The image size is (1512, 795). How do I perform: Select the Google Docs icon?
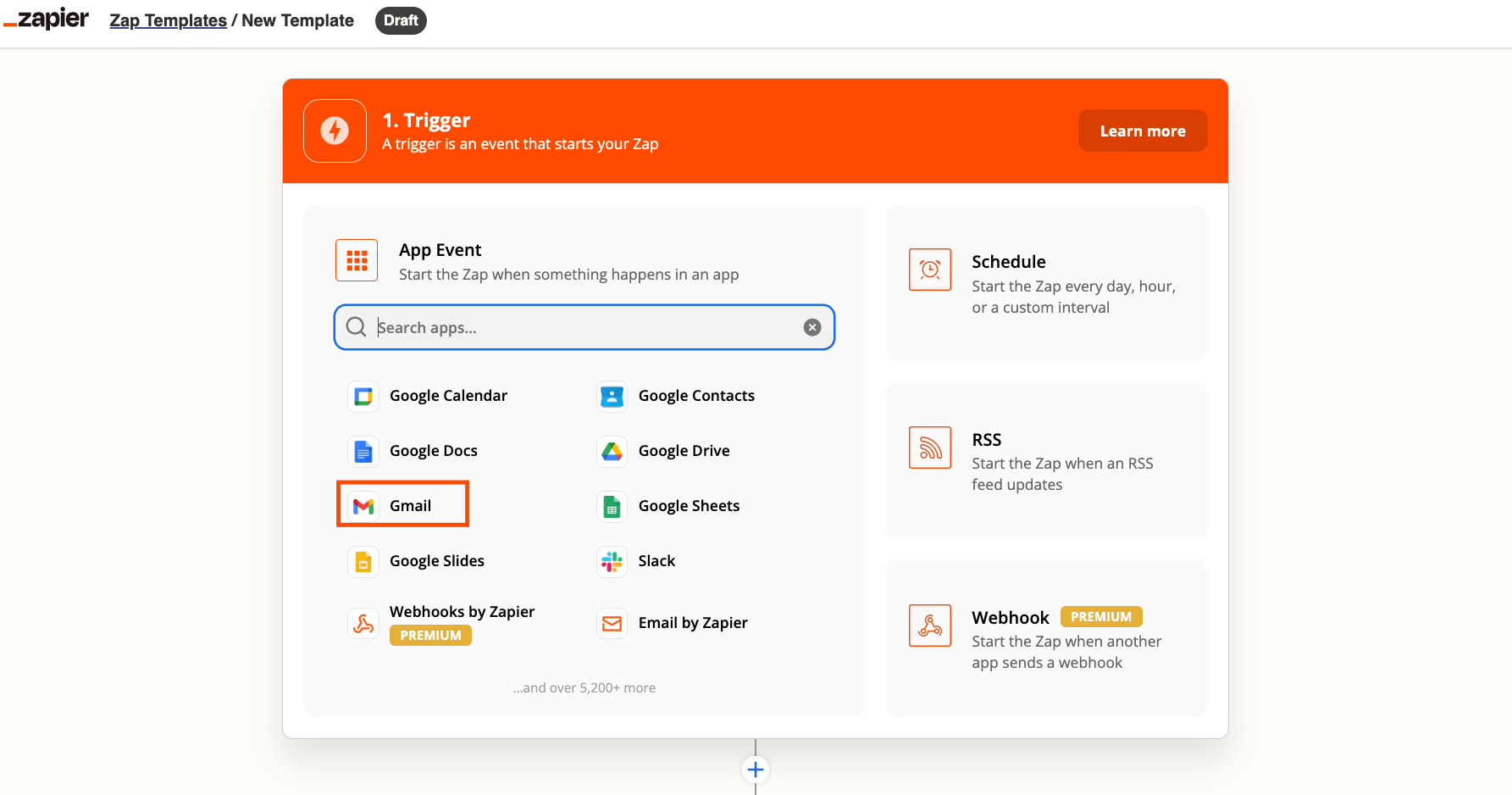[x=363, y=451]
